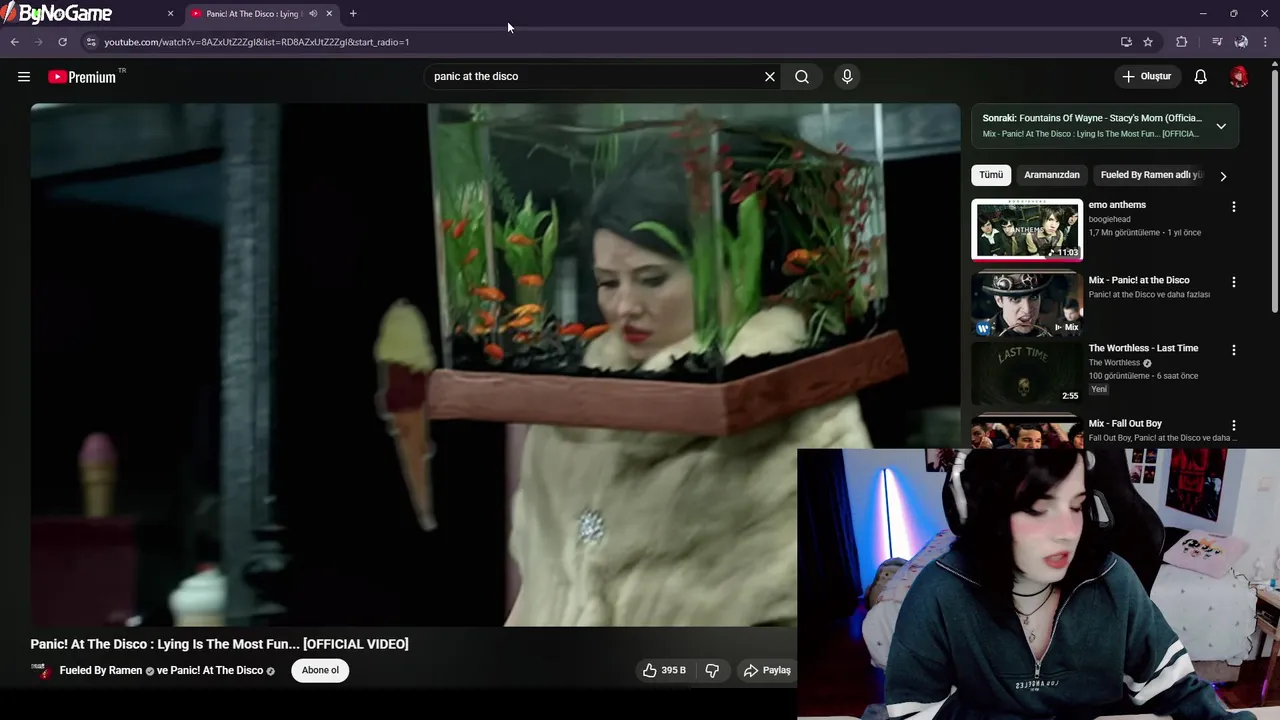The height and width of the screenshot is (720, 1280).
Task: Open Fueled By Ramen channel avatar
Action: tap(40, 670)
